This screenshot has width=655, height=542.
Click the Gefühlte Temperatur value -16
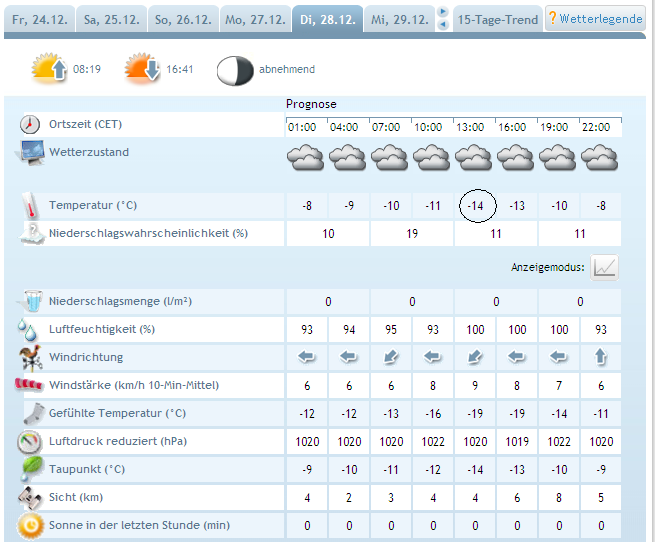tap(433, 414)
